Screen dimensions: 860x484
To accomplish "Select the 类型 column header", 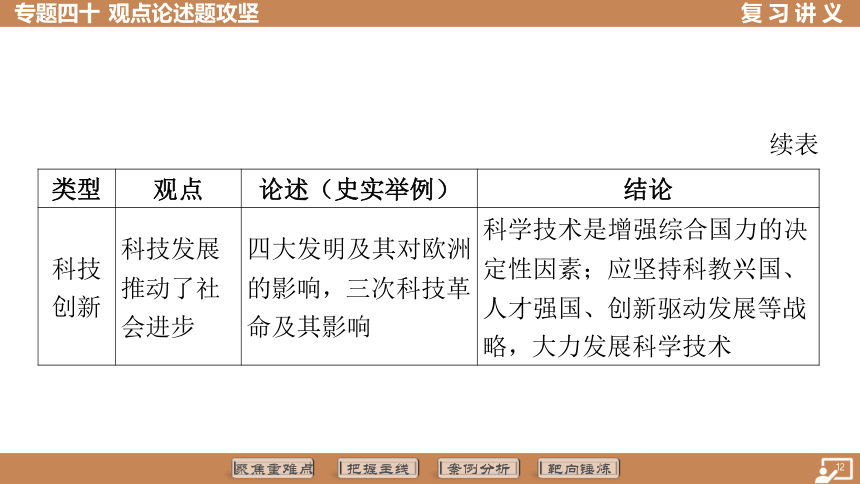I will [76, 189].
